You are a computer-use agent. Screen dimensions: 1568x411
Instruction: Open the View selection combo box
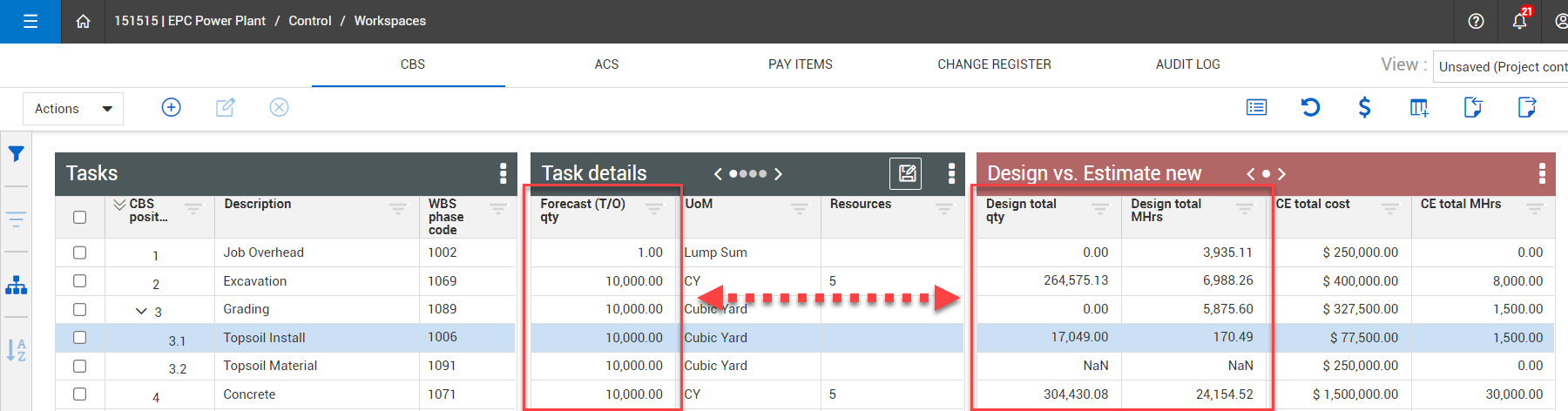pyautogui.click(x=1501, y=66)
